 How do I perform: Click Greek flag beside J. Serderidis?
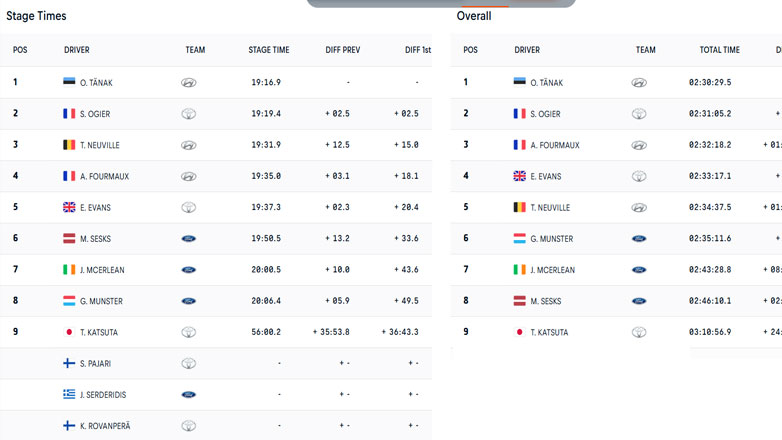69,394
